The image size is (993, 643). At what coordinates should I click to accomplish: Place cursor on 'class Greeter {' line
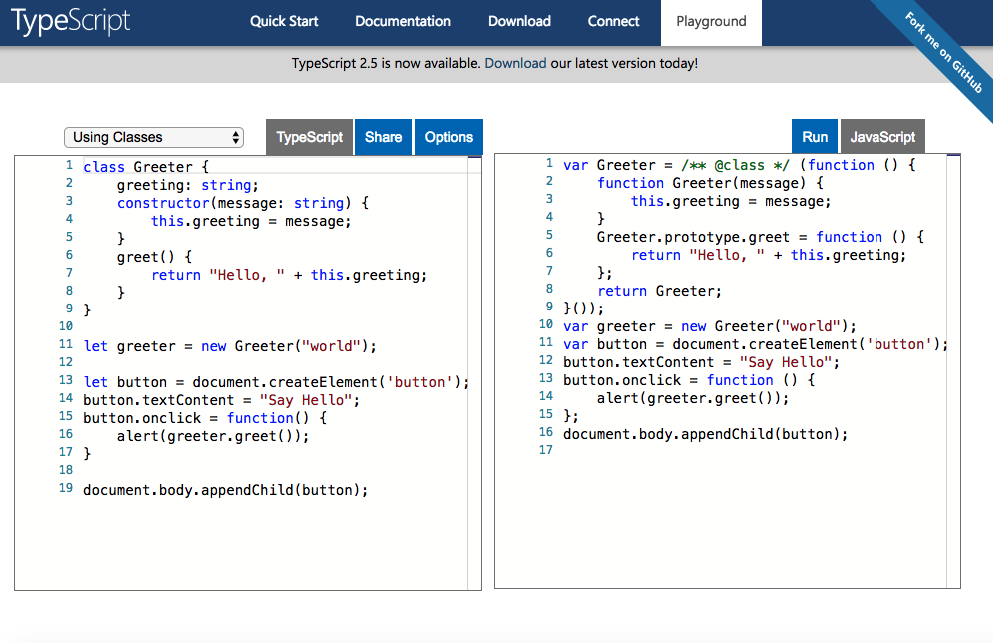(x=146, y=167)
